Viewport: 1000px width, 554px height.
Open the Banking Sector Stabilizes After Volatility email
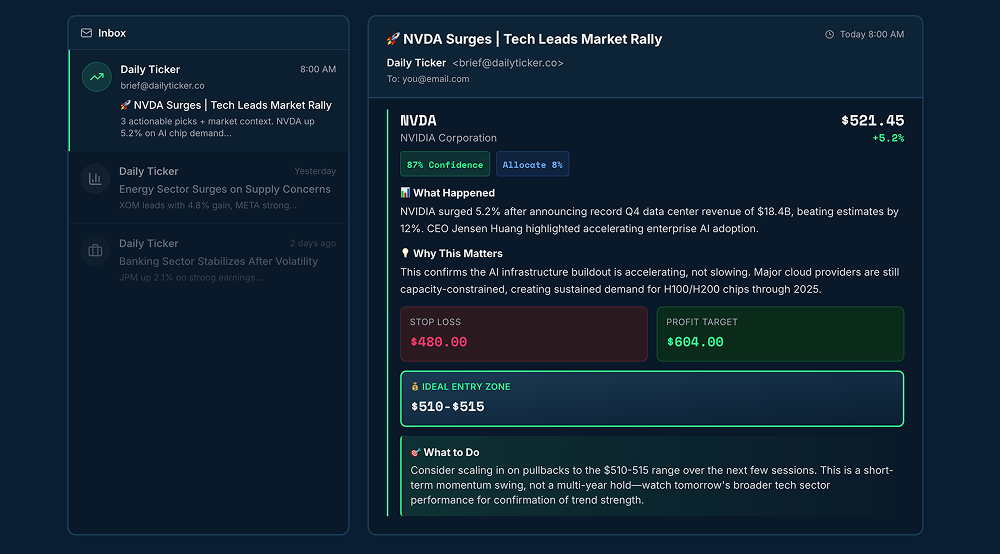[209, 259]
